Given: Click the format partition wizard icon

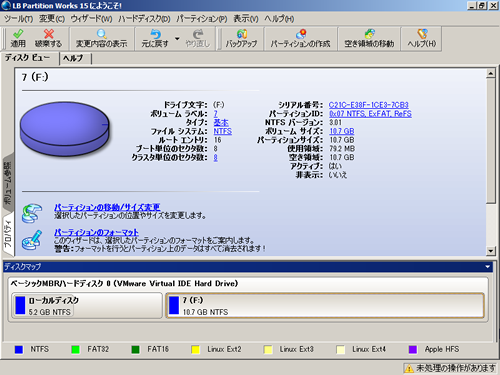Looking at the screenshot, I should [x=32, y=240].
